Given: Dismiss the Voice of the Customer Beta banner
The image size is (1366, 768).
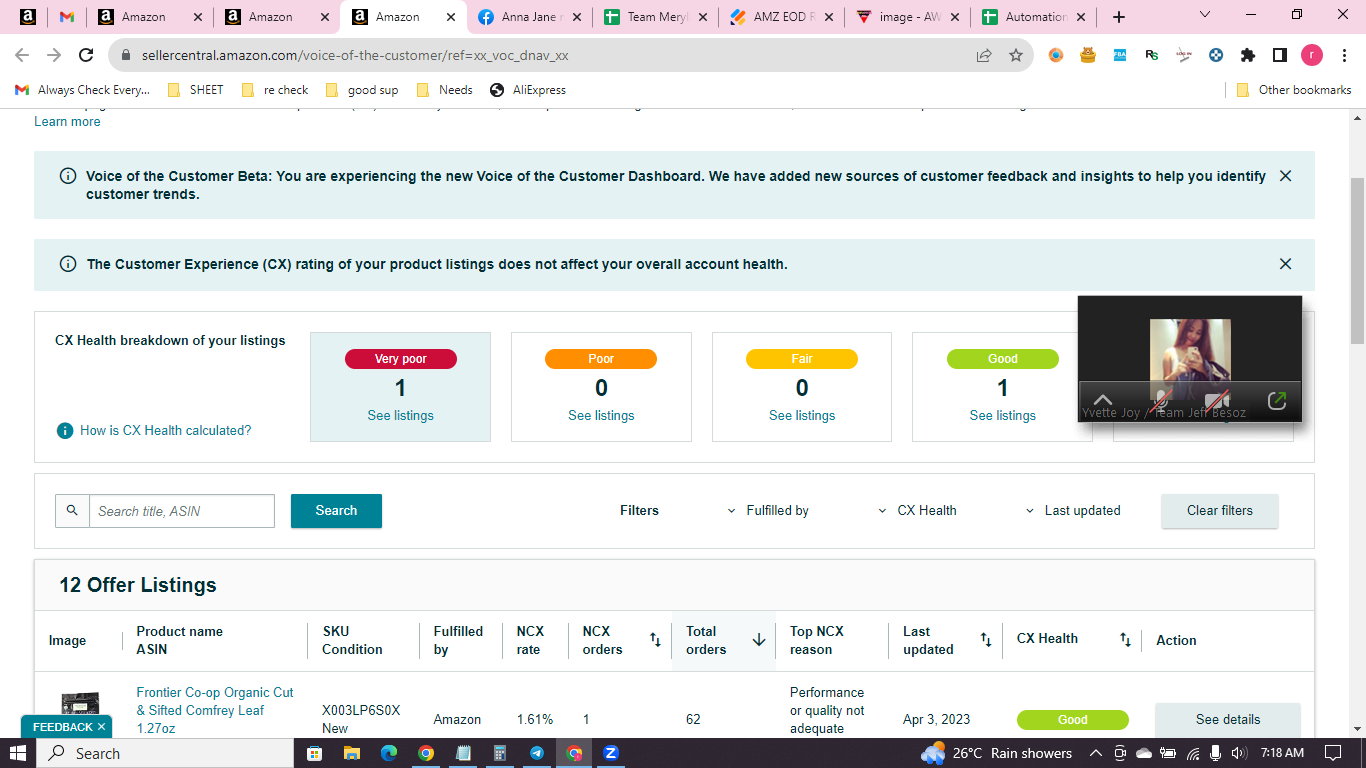Looking at the screenshot, I should [1286, 176].
